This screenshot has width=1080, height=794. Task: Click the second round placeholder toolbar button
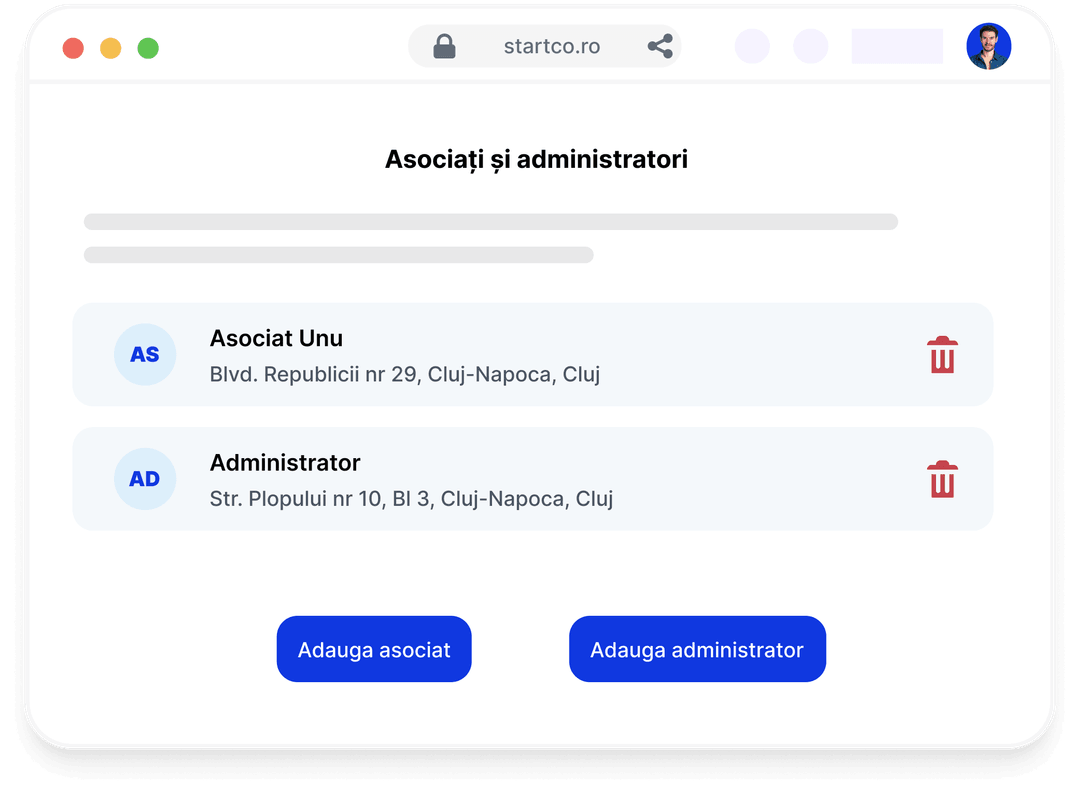[811, 47]
